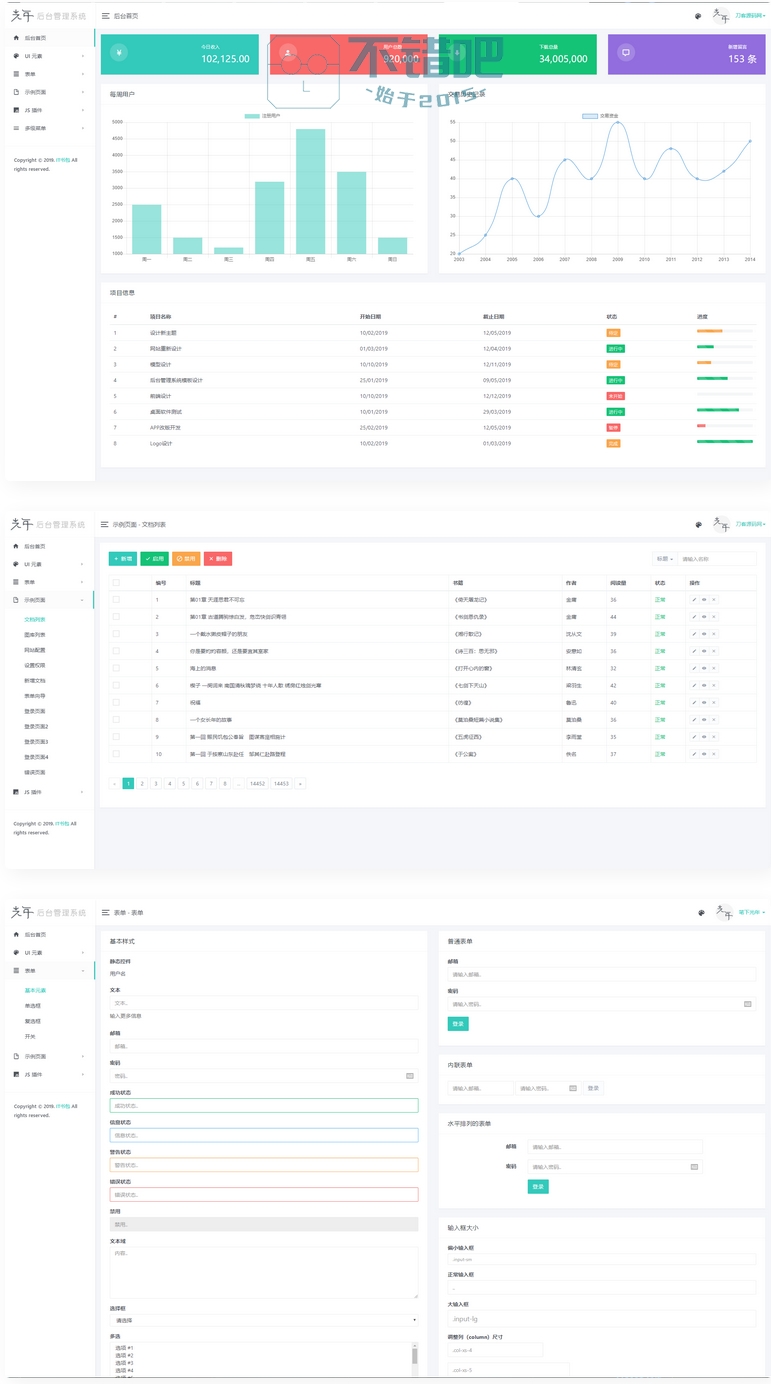This screenshot has width=771, height=1384.
Task: Tick the select-all checkbox in document table header
Action: [116, 582]
